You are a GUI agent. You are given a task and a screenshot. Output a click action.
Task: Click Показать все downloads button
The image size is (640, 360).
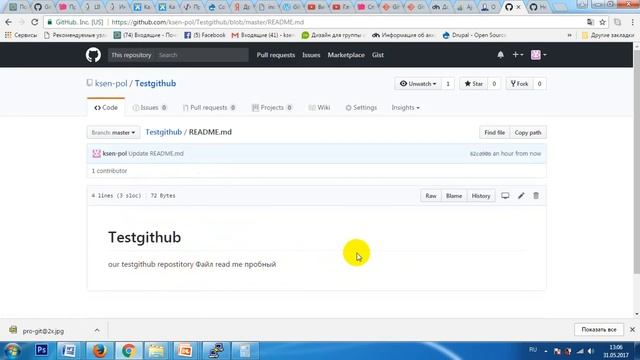[x=599, y=329]
